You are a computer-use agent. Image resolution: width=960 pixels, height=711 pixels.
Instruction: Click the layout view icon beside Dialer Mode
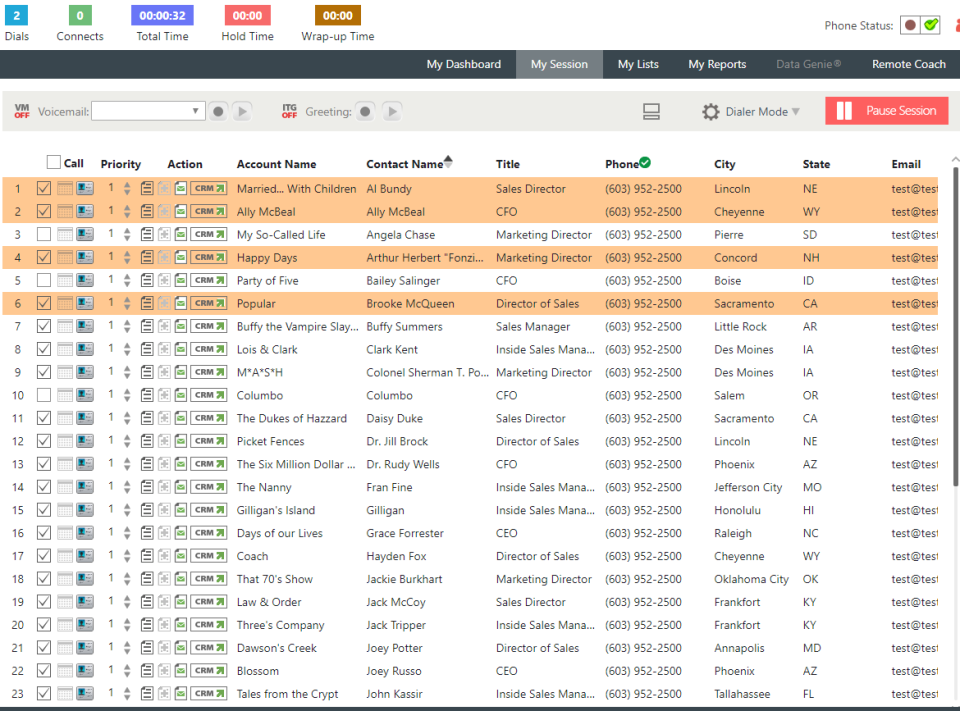pos(651,111)
